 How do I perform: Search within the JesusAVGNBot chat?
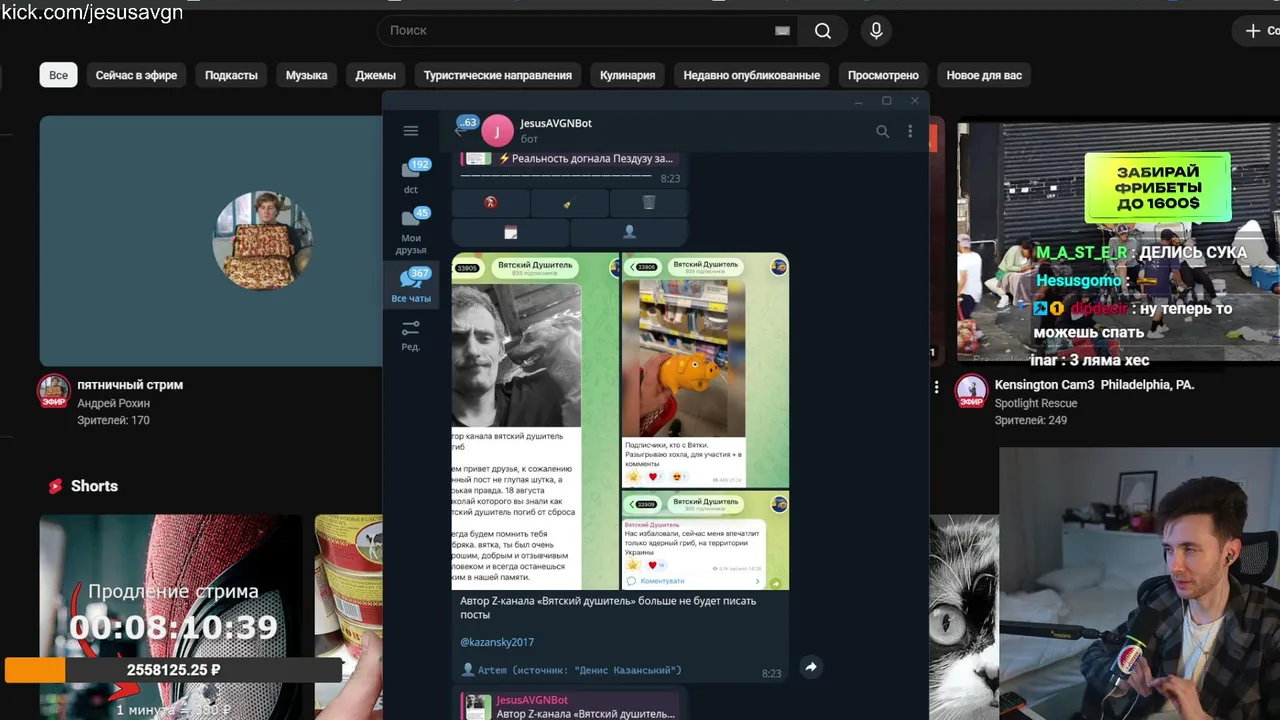pyautogui.click(x=882, y=131)
